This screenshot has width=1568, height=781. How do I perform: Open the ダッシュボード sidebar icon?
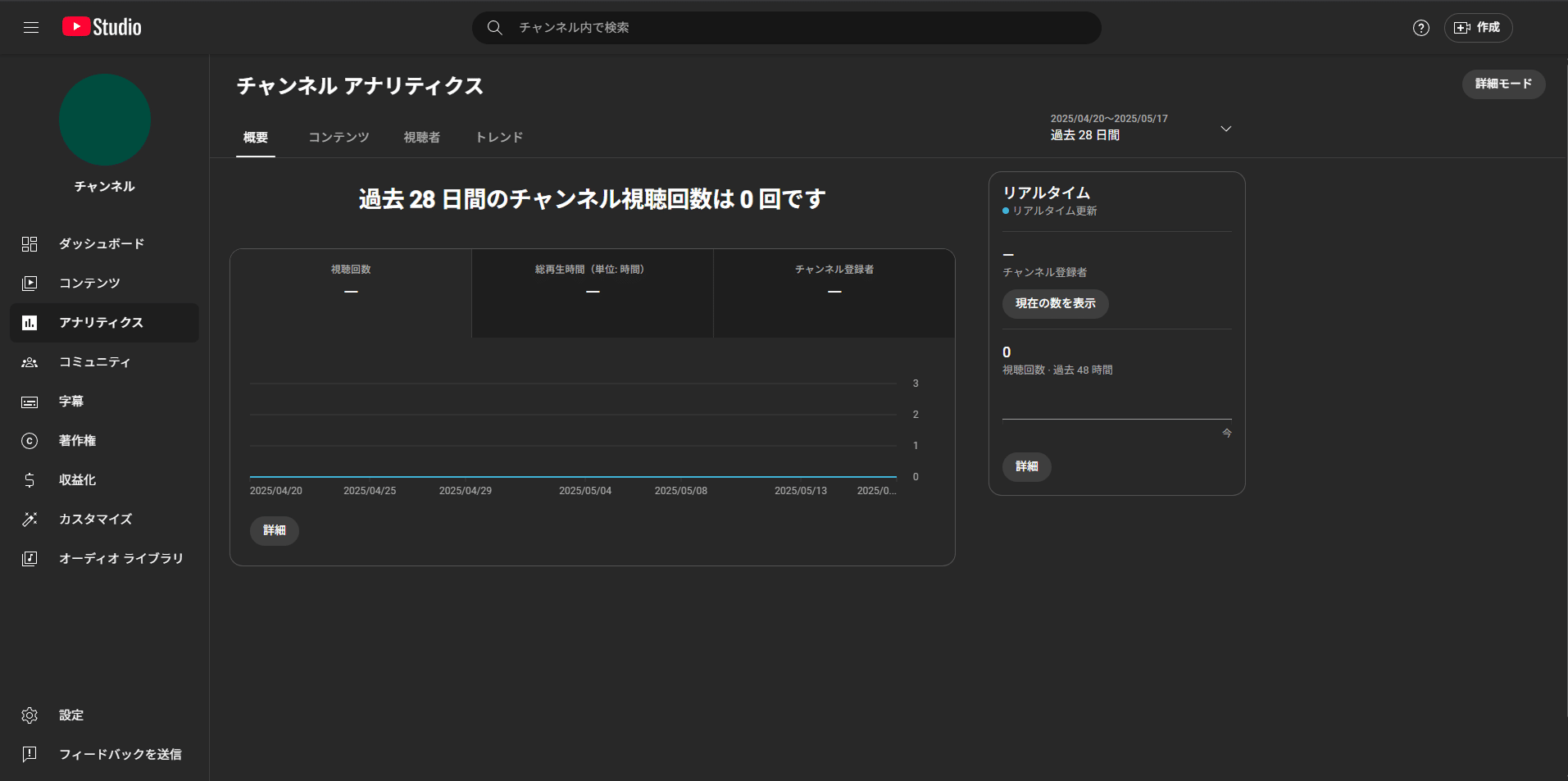pos(30,243)
